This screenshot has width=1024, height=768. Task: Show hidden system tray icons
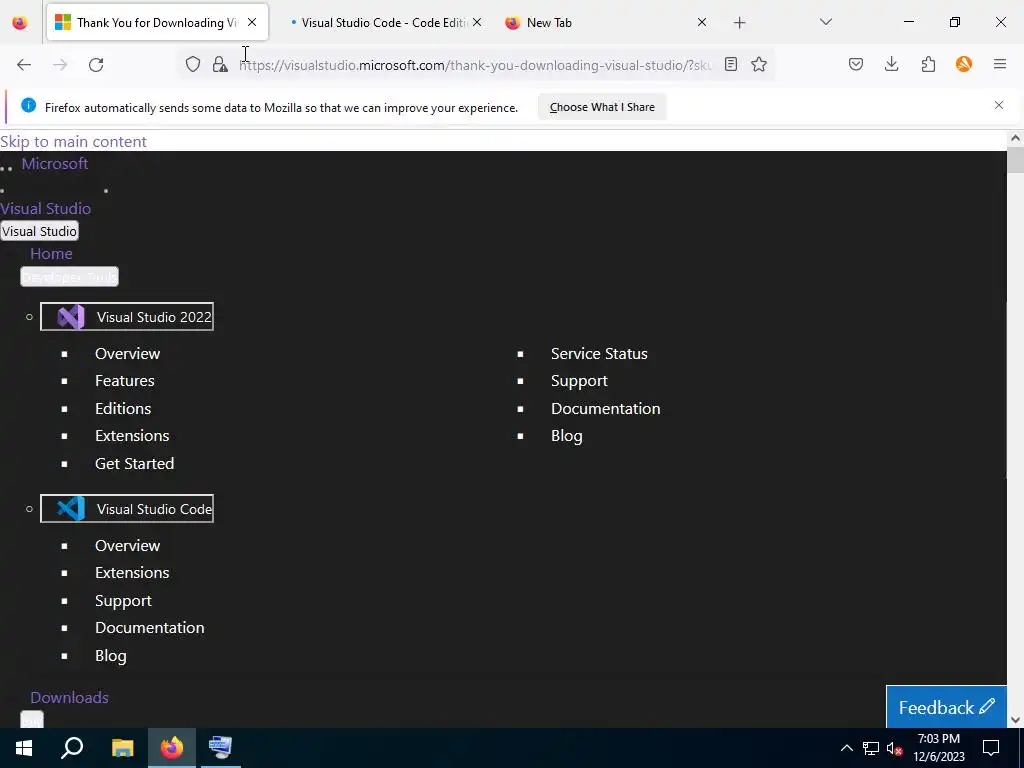(846, 748)
